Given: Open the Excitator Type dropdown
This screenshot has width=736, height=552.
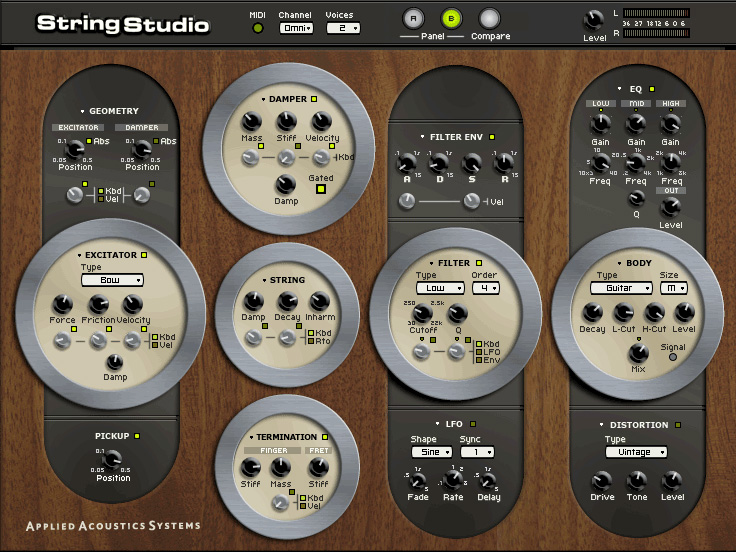Looking at the screenshot, I should click(x=112, y=280).
